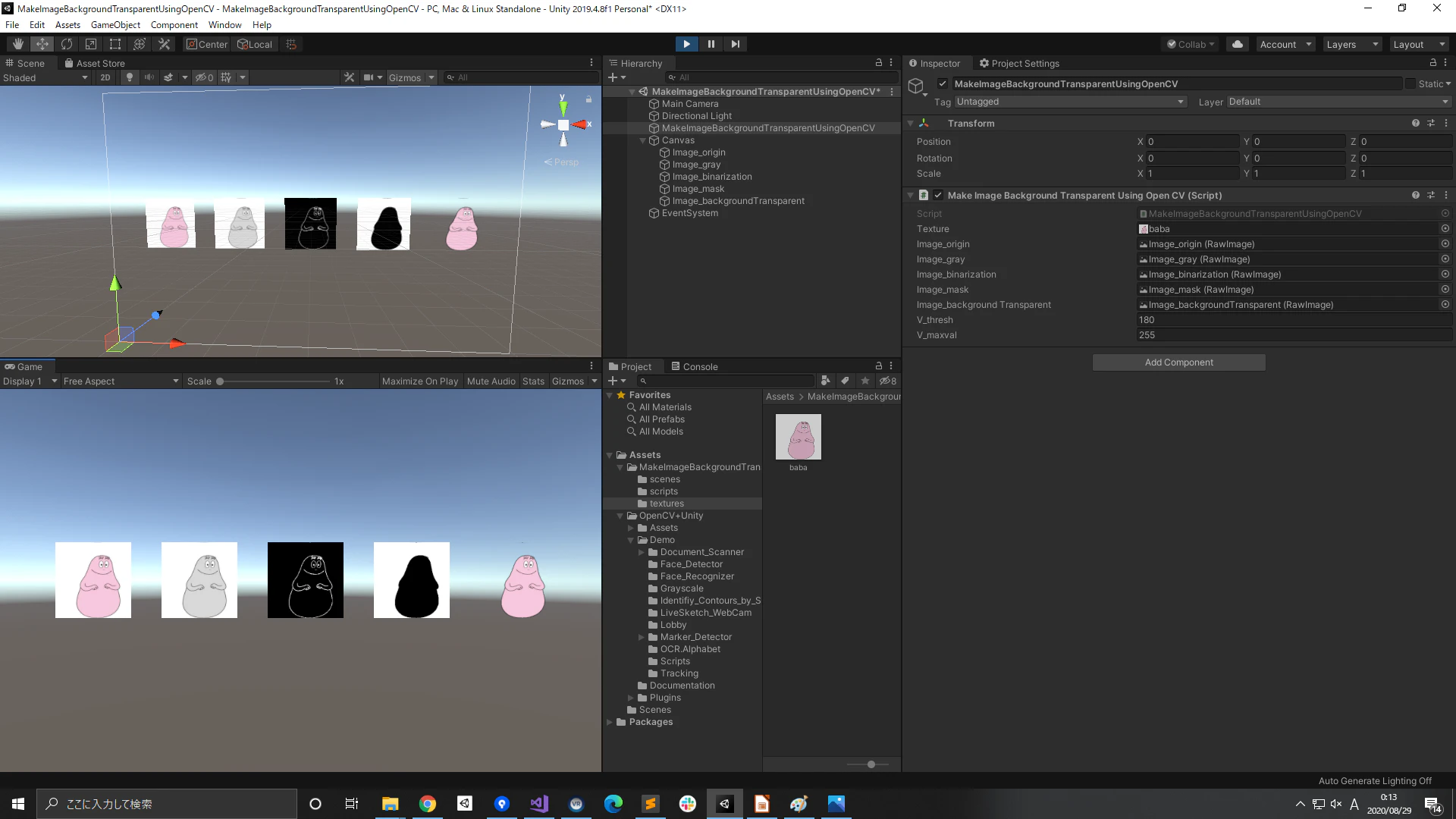Expand the Packages folder in Project
1456x819 pixels.
coord(610,722)
